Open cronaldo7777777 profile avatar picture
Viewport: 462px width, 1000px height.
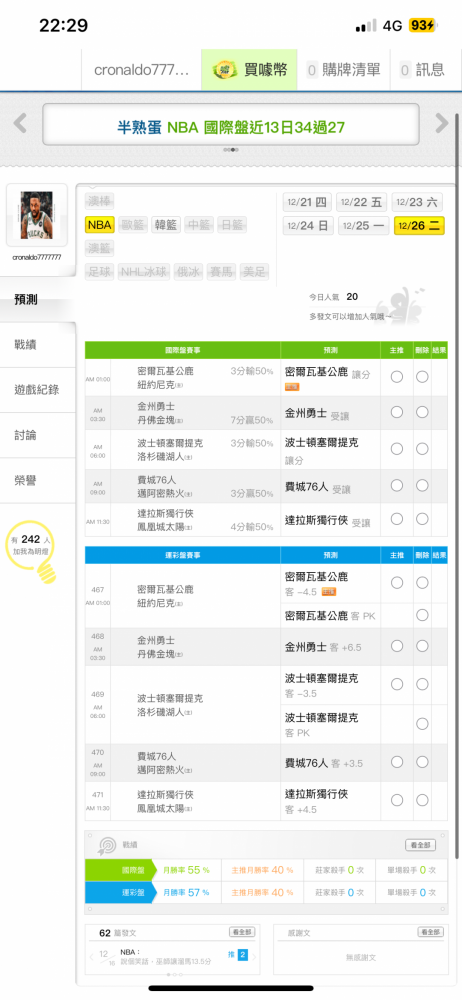pyautogui.click(x=36, y=215)
